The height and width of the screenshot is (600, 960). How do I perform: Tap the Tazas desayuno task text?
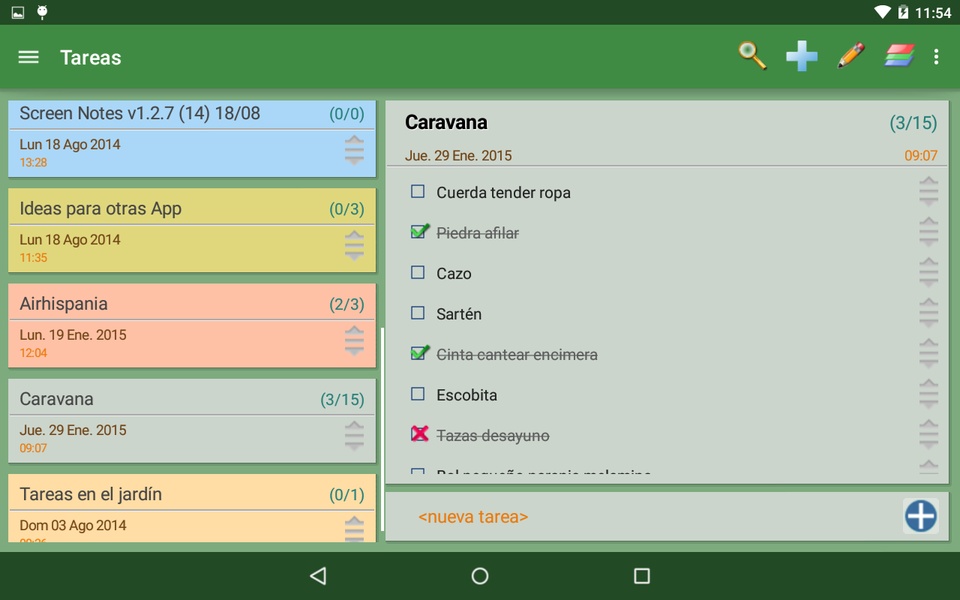(x=493, y=435)
